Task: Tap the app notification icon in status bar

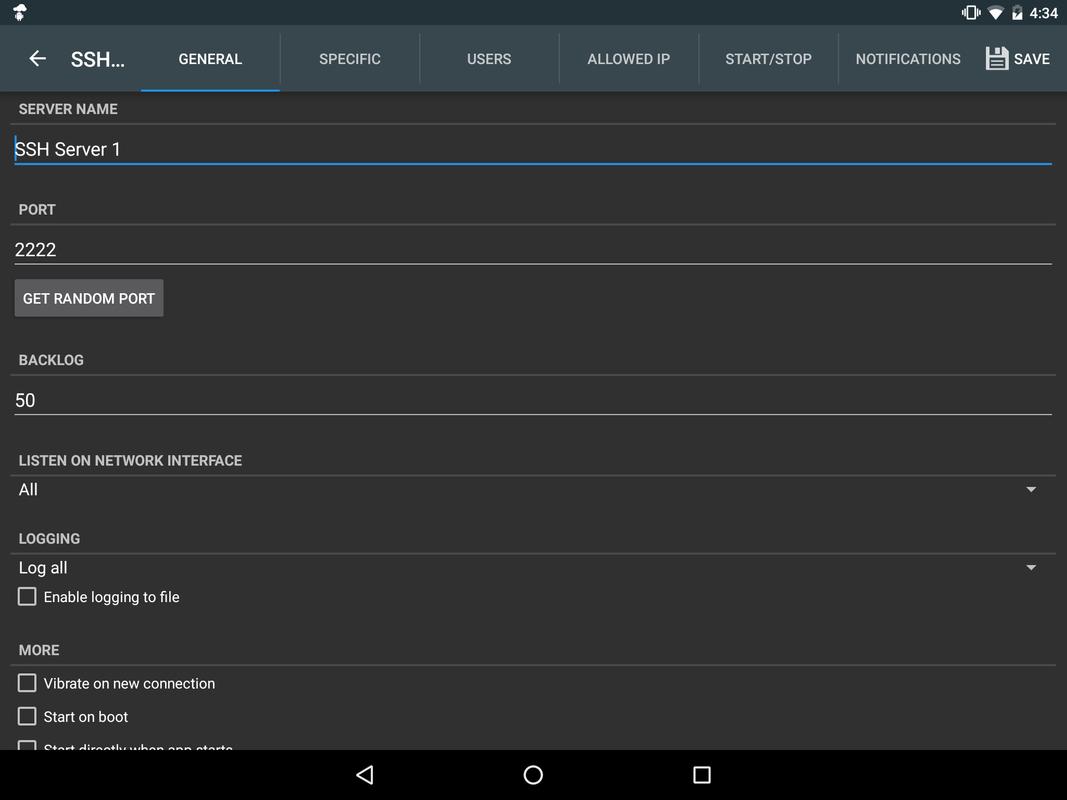Action: [20, 12]
